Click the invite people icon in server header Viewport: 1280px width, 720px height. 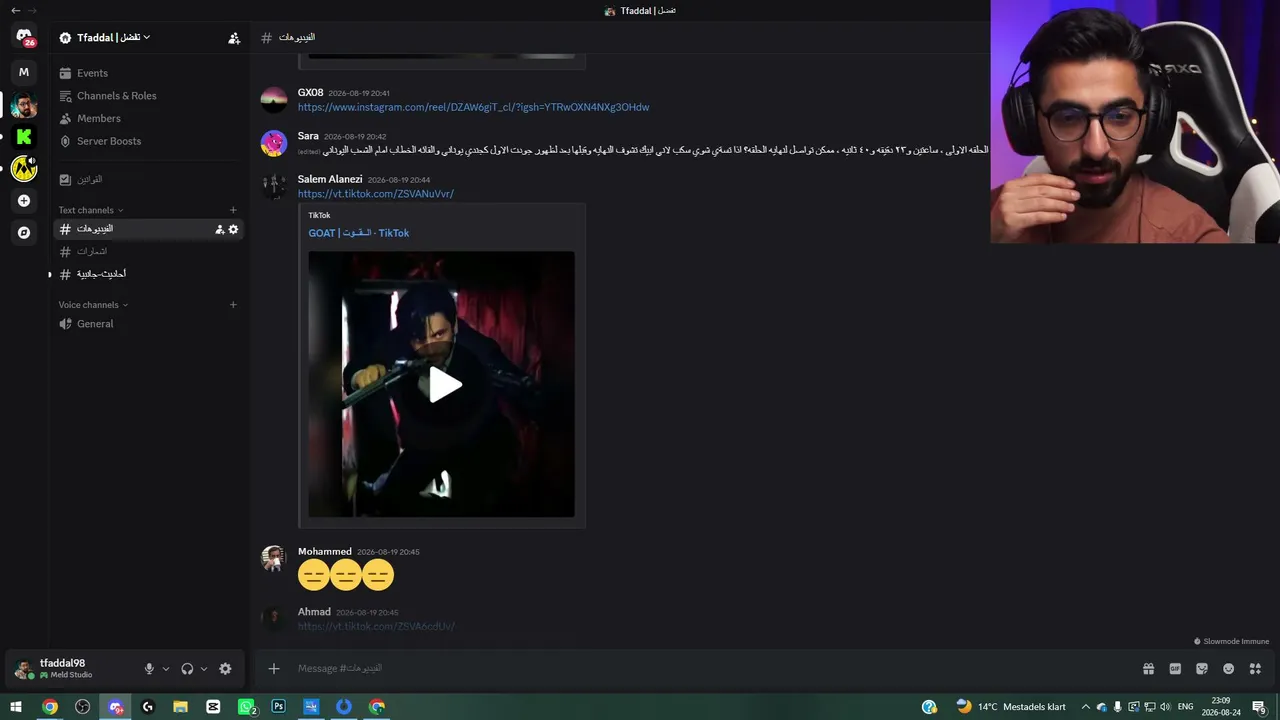point(234,38)
